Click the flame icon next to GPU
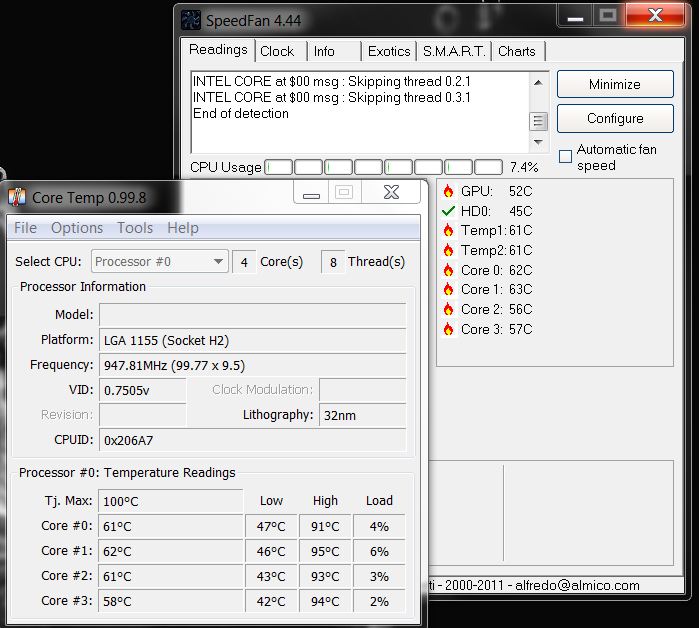The width and height of the screenshot is (699, 628). click(448, 191)
